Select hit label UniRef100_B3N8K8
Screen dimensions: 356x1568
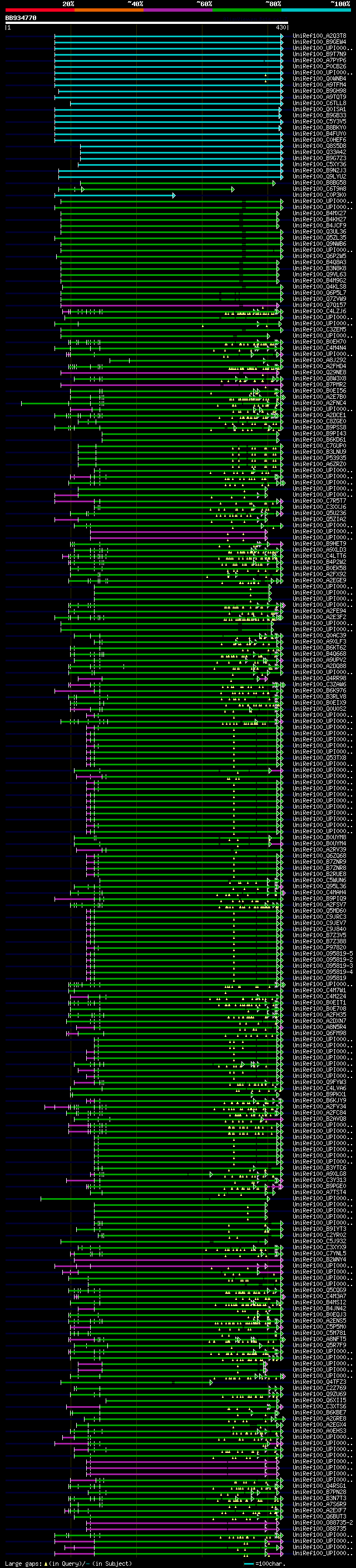pyautogui.click(x=319, y=269)
